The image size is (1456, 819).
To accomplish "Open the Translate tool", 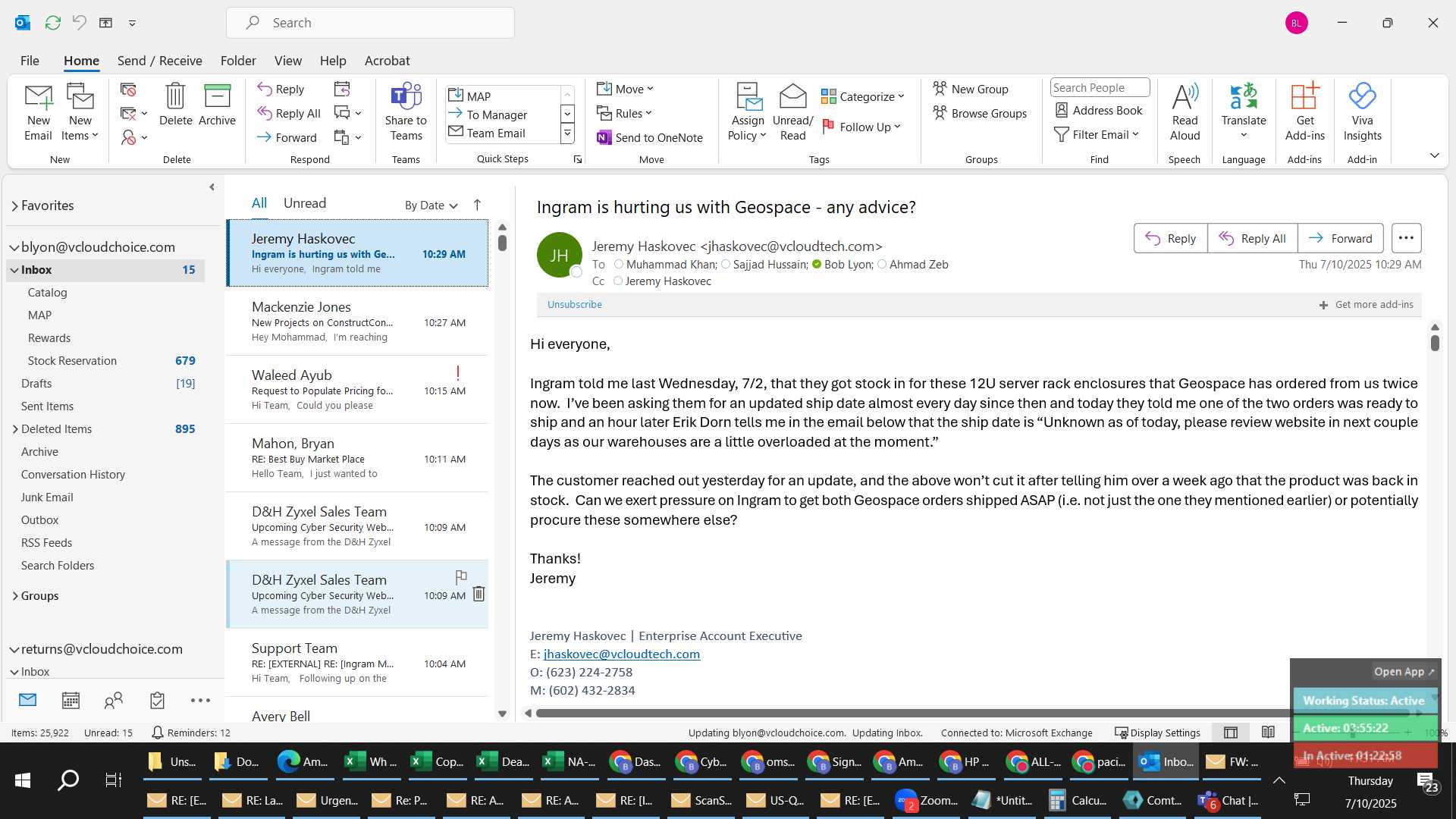I will (x=1244, y=111).
